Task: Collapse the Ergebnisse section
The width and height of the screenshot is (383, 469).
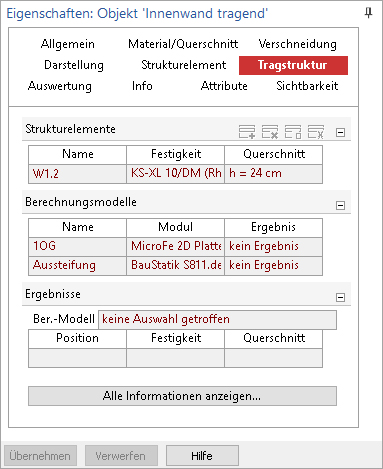Action: 340,297
